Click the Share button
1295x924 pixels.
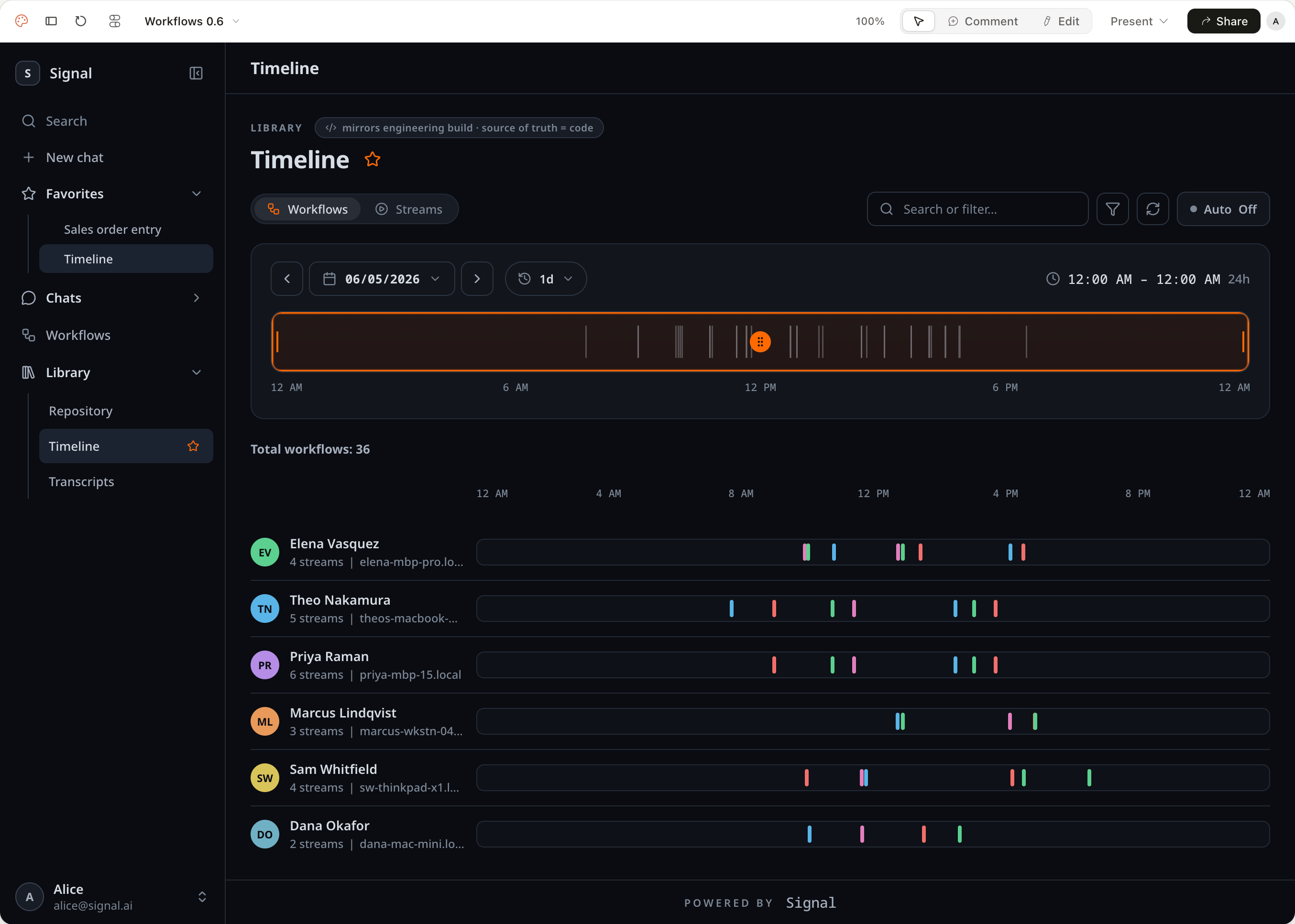(1223, 21)
